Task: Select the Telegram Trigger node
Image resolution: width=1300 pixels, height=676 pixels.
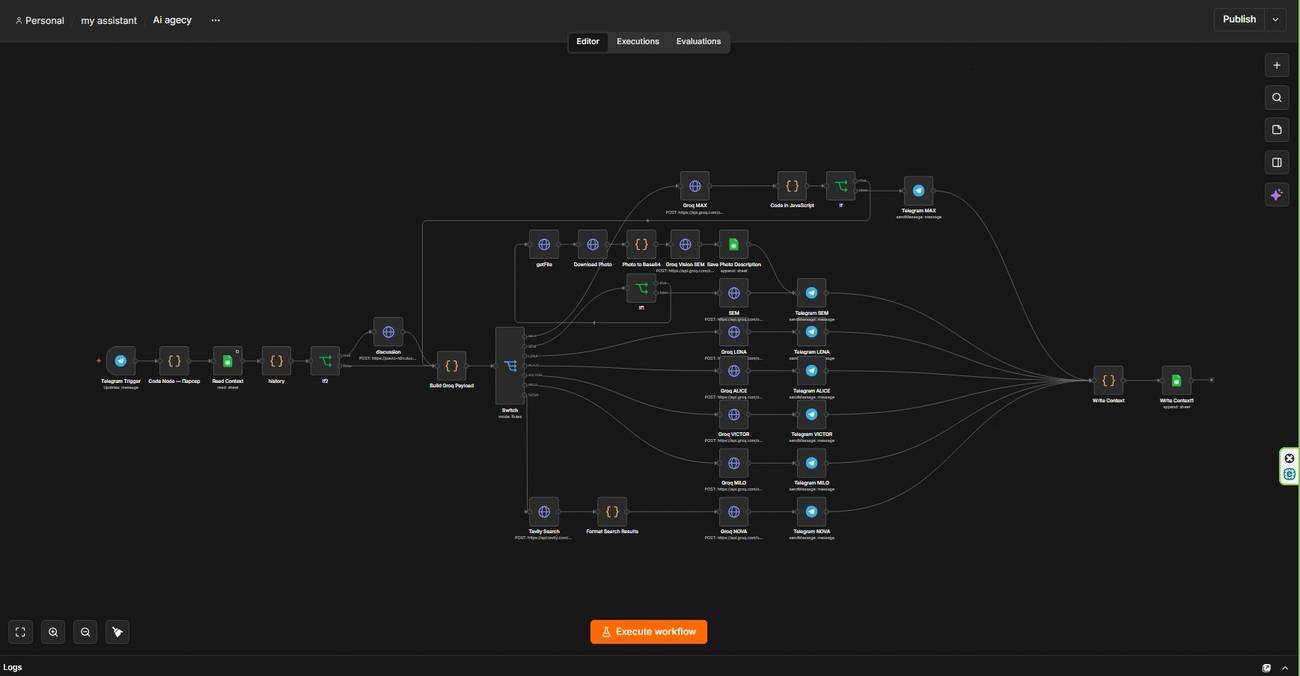Action: coord(121,361)
